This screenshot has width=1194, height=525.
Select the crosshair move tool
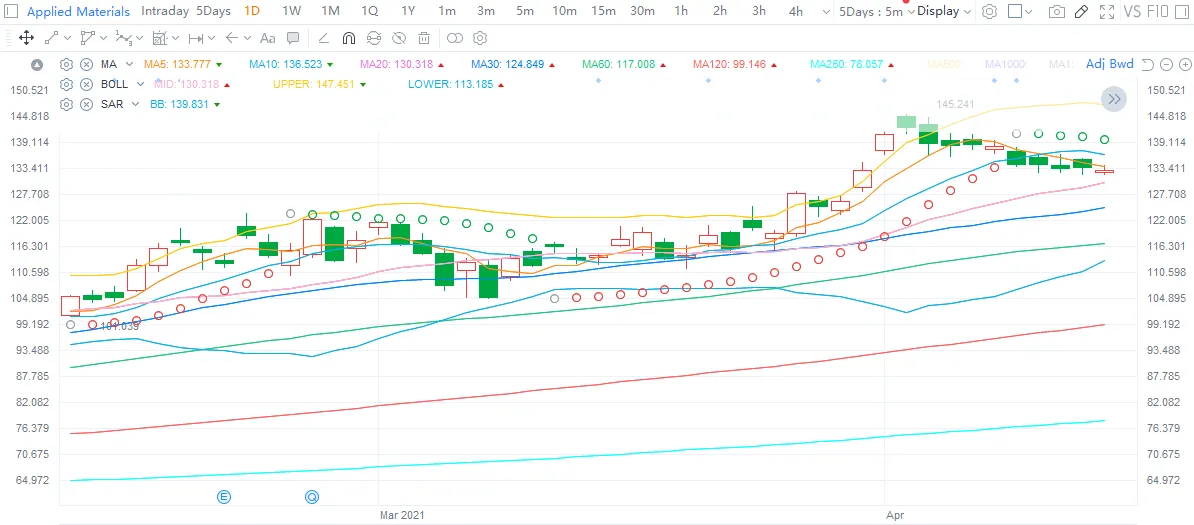click(25, 38)
